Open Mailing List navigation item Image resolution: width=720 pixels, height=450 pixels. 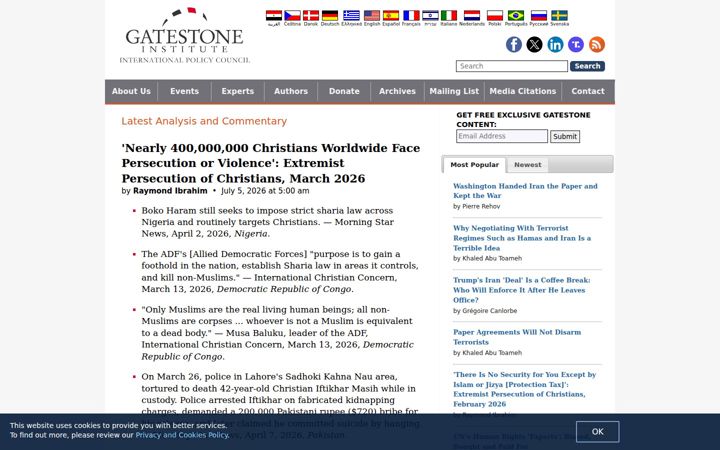coord(454,91)
